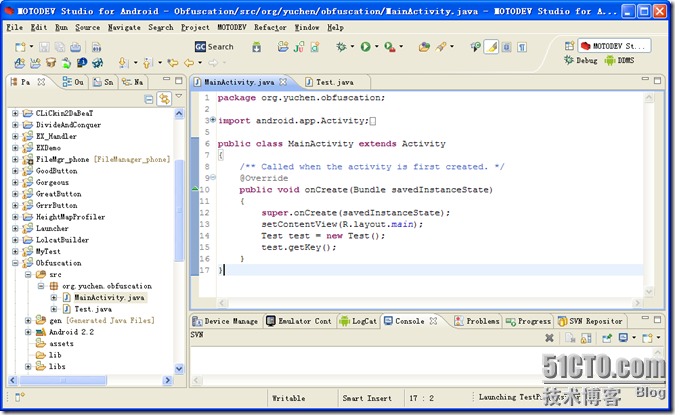Select the Snippets view tab

[103, 82]
